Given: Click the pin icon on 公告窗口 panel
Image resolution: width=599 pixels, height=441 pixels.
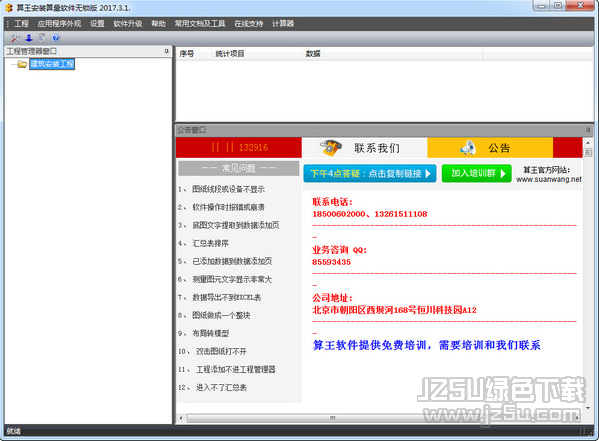Looking at the screenshot, I should (588, 130).
